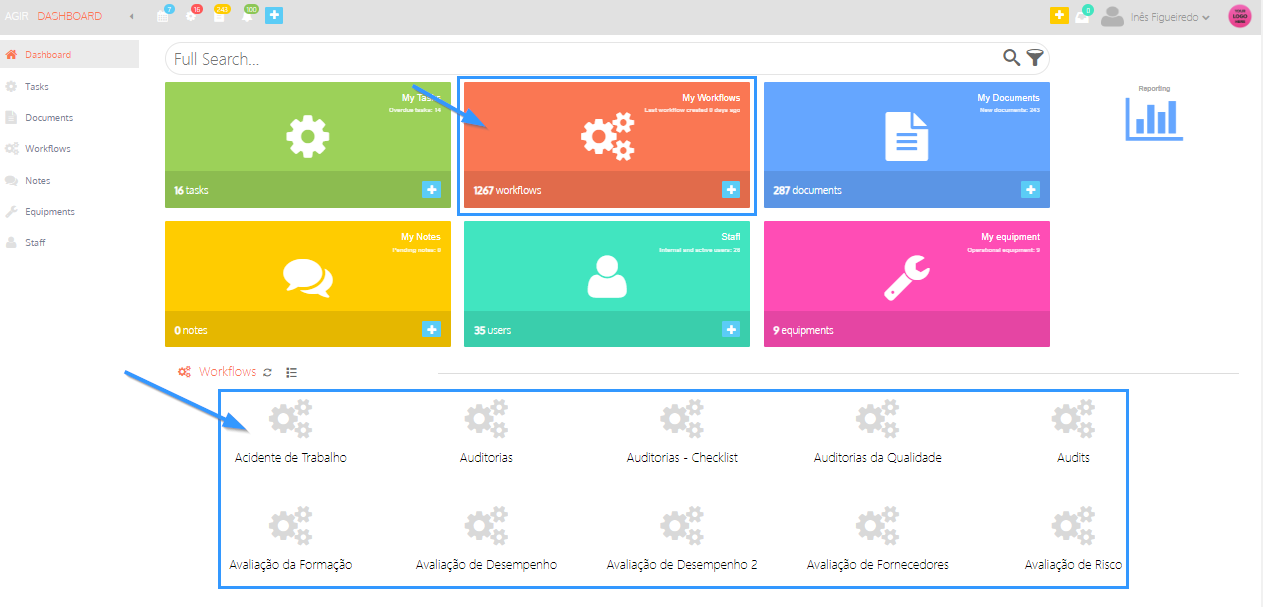Open the document icon with badge 243

click(220, 16)
